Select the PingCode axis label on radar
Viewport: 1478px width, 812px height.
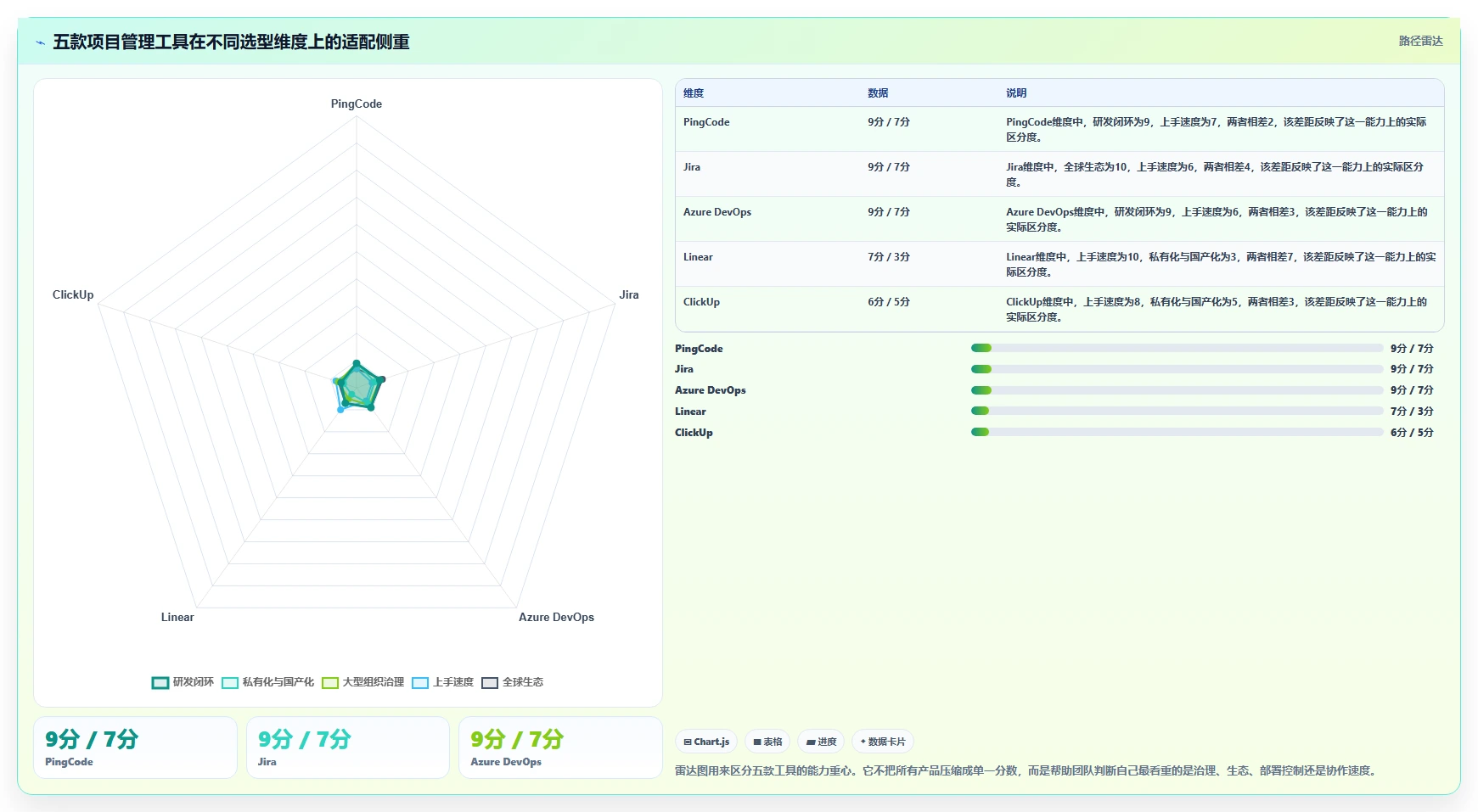click(357, 104)
